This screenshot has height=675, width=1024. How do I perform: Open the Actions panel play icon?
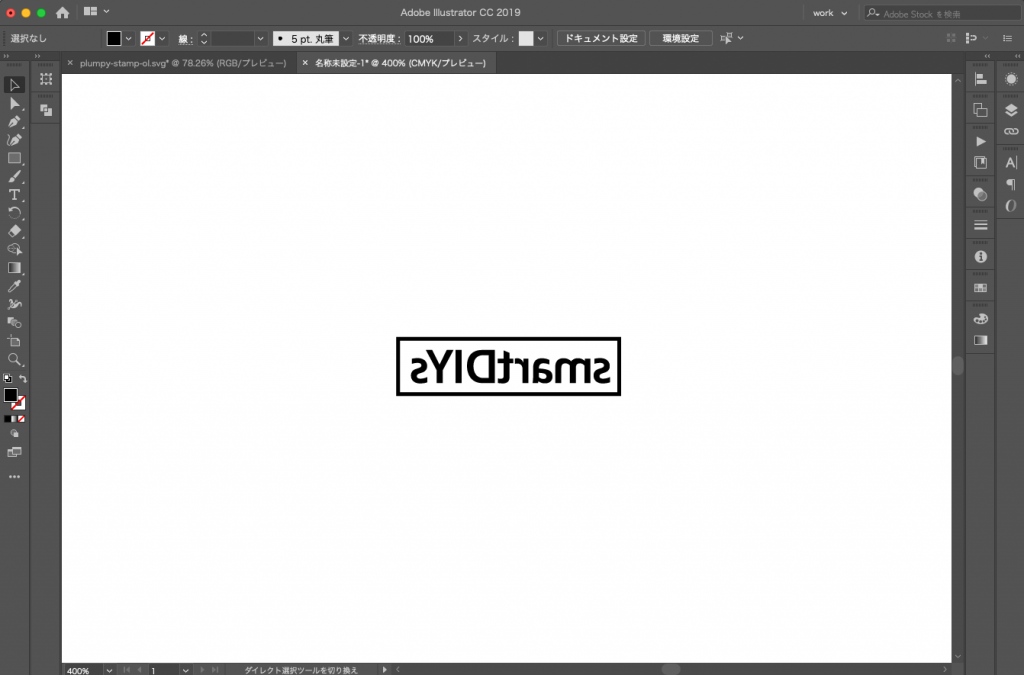pos(980,142)
